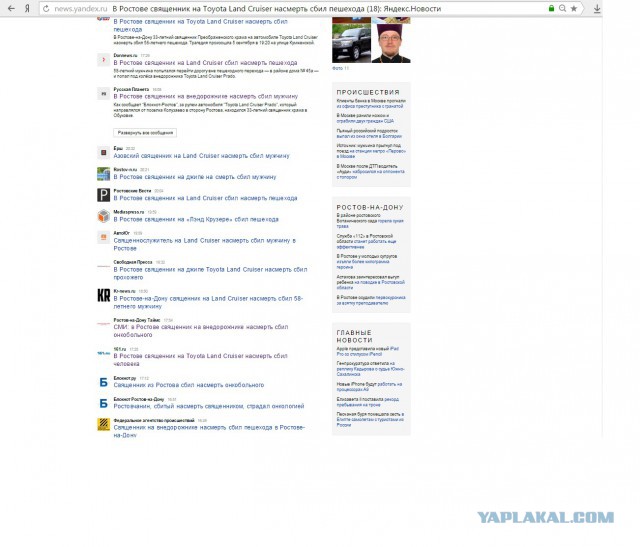Click the Б icon of Блокнот Ростов-на-Дону

coord(103,403)
